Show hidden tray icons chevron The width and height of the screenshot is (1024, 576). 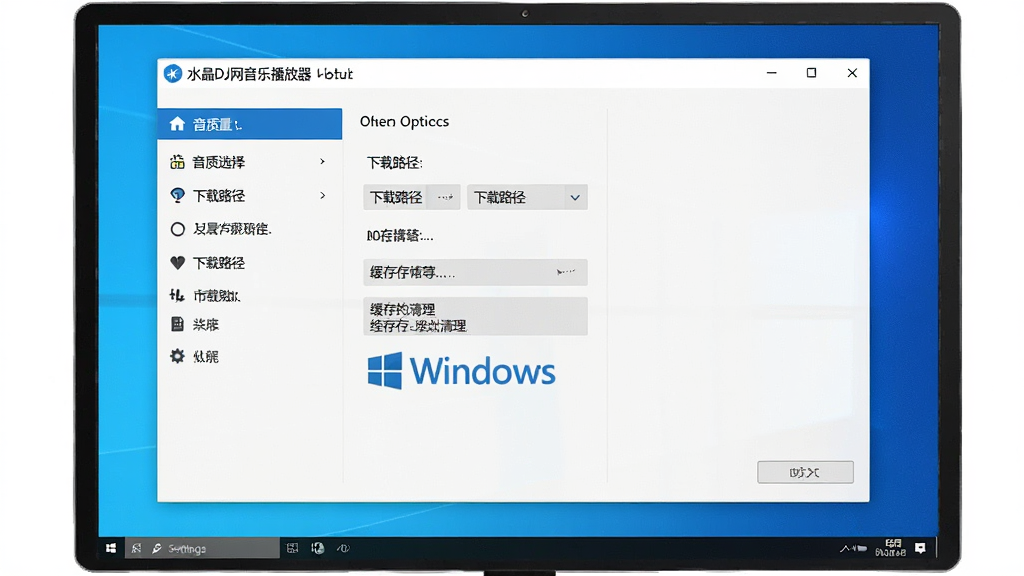tap(845, 549)
